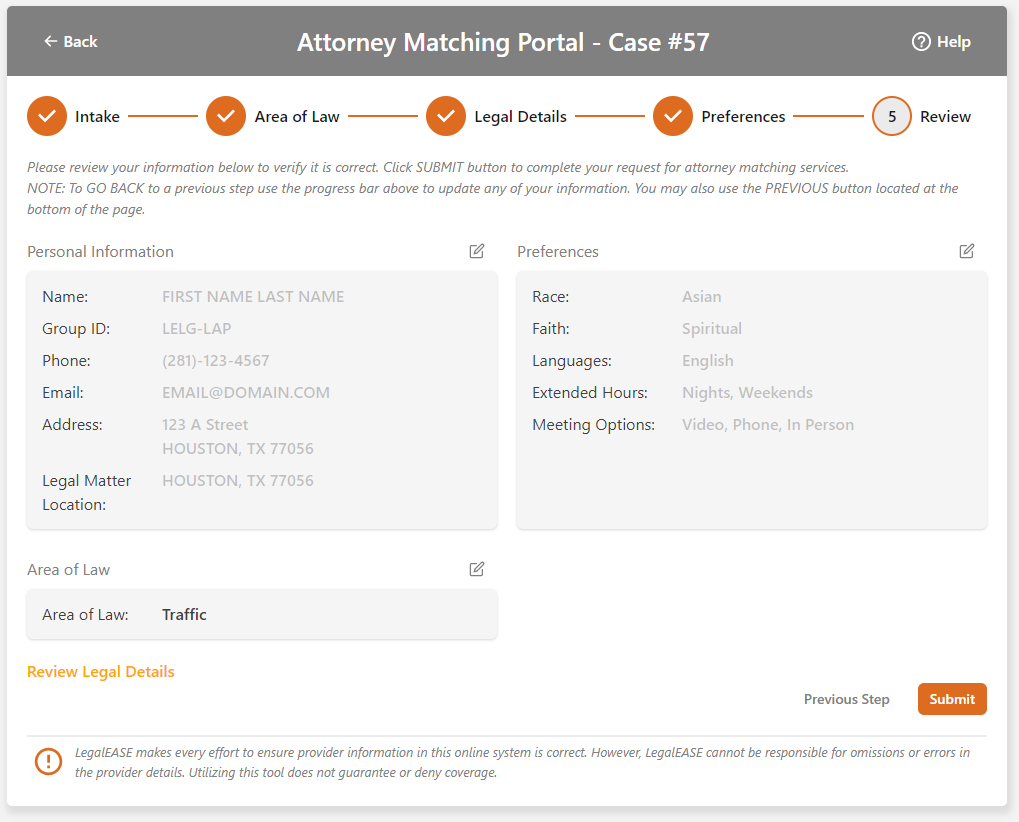Viewport: 1019px width, 822px height.
Task: Open the Review step label
Action: (x=945, y=117)
